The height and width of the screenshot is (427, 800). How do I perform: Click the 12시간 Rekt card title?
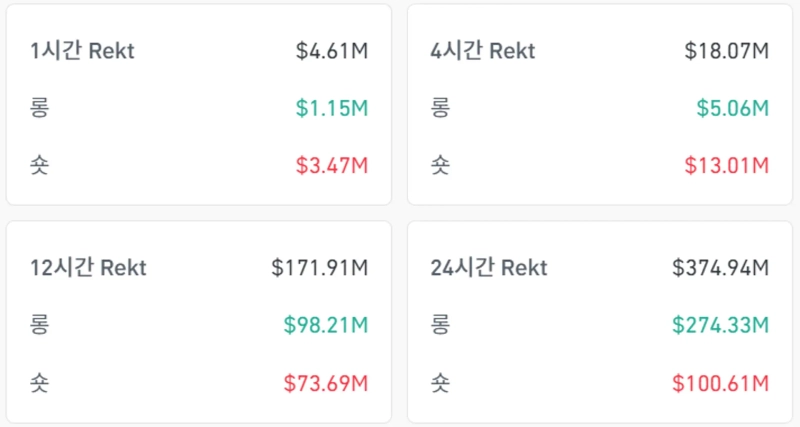point(88,268)
